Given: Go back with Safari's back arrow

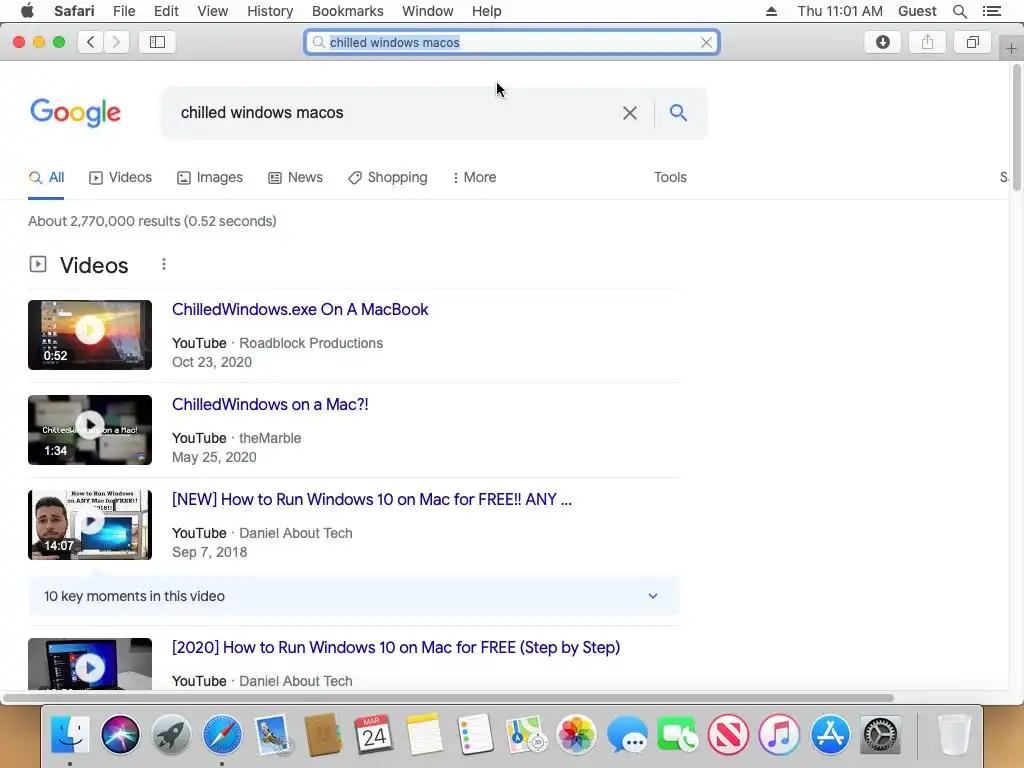Looking at the screenshot, I should (x=91, y=42).
